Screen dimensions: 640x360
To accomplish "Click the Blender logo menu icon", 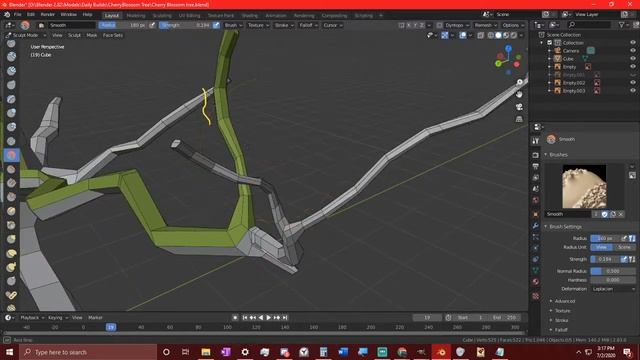I will tap(7, 14).
